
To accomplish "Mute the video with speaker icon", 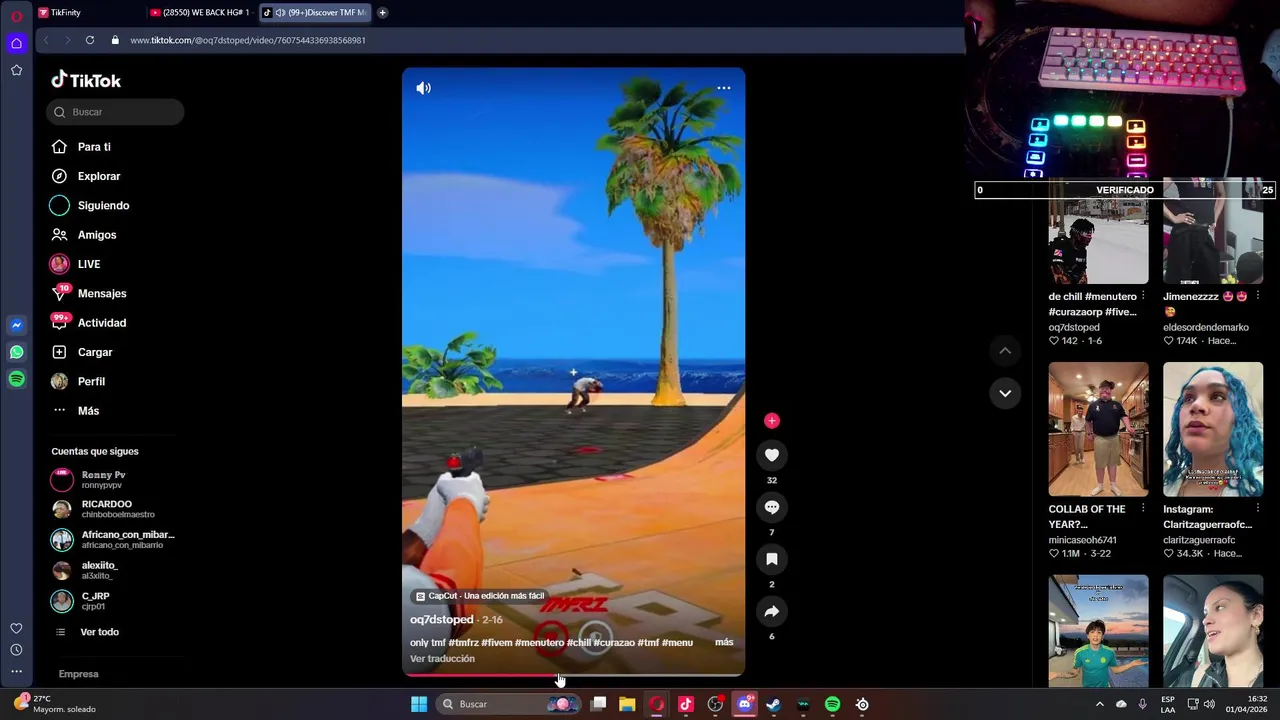I will point(424,88).
